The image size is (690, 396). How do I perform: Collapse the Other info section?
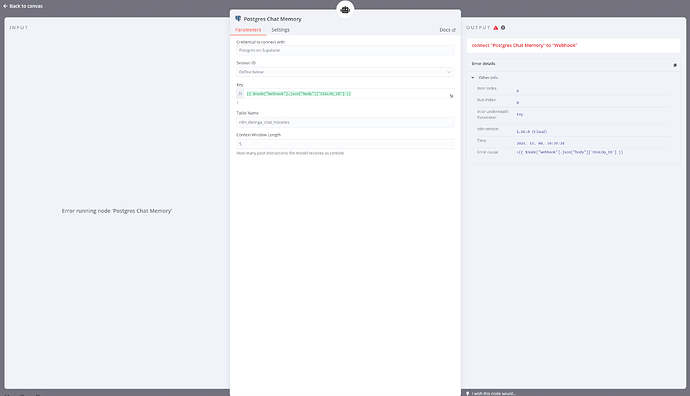473,77
